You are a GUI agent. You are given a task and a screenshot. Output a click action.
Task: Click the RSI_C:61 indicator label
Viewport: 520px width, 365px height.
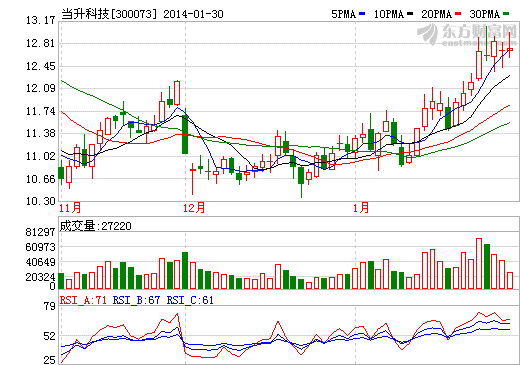[x=190, y=300]
